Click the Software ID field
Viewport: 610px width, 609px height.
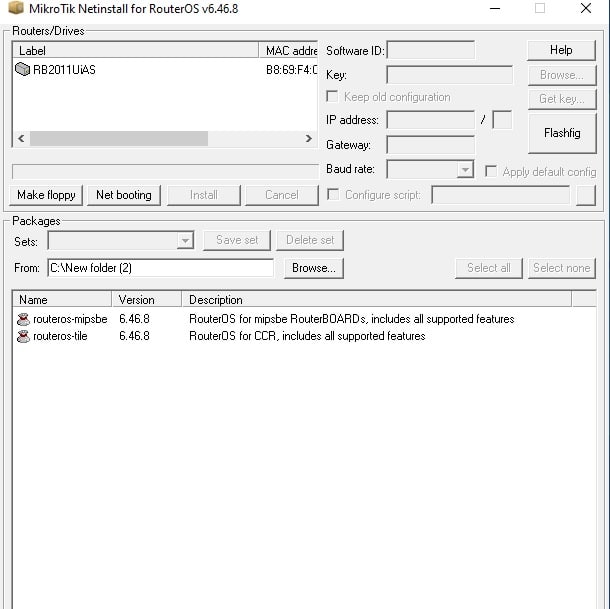(x=431, y=51)
